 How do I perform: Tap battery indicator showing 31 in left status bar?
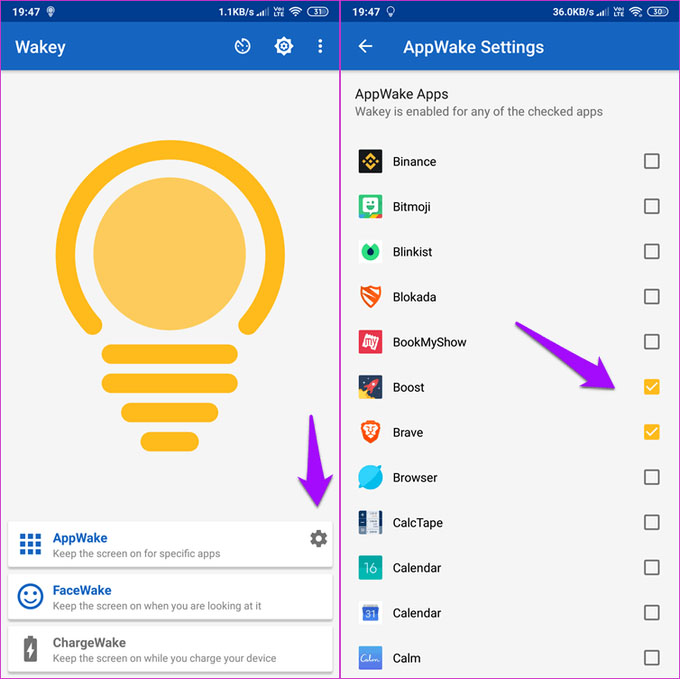coord(318,12)
